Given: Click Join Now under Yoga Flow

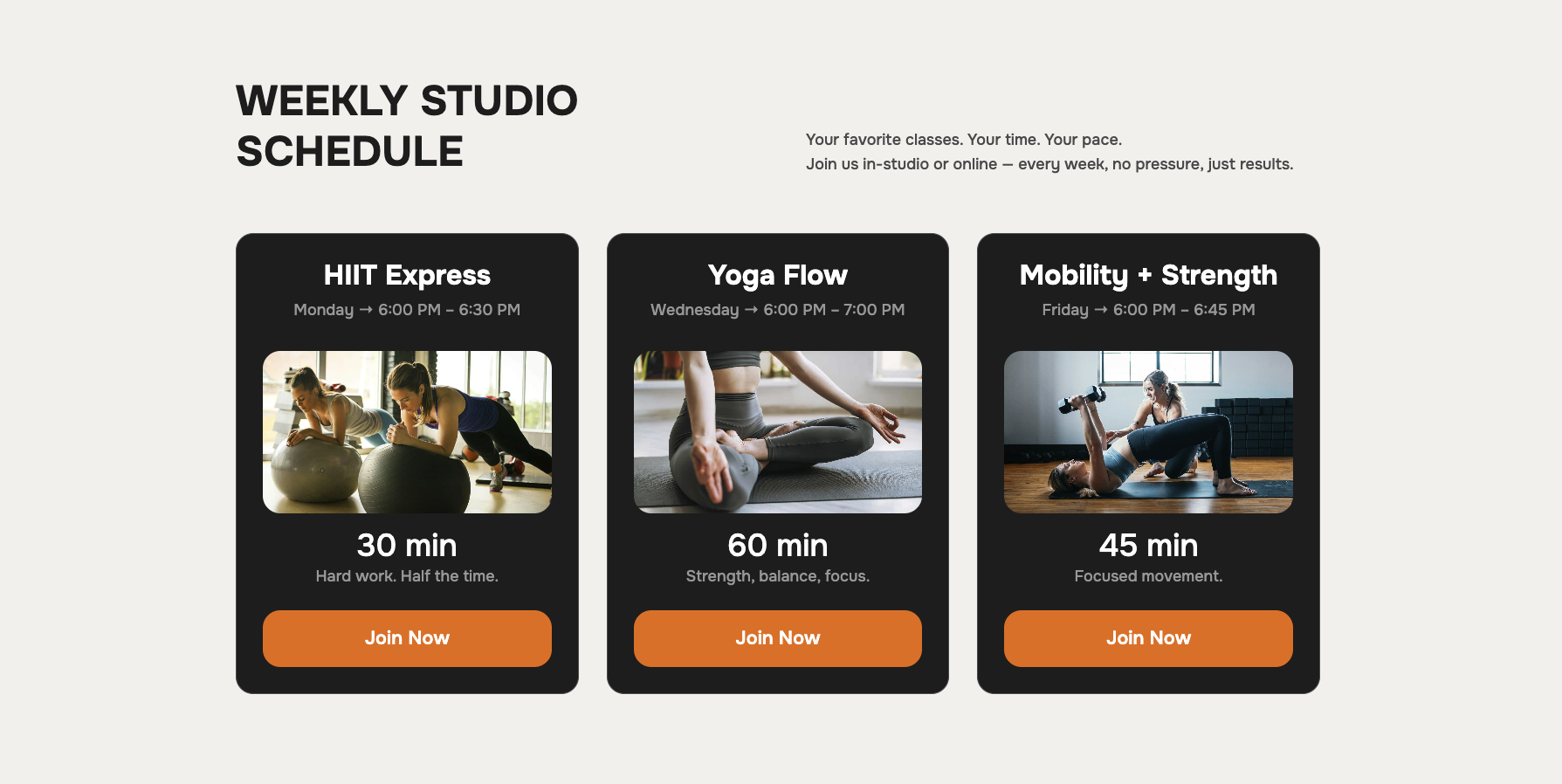Looking at the screenshot, I should click(x=777, y=638).
